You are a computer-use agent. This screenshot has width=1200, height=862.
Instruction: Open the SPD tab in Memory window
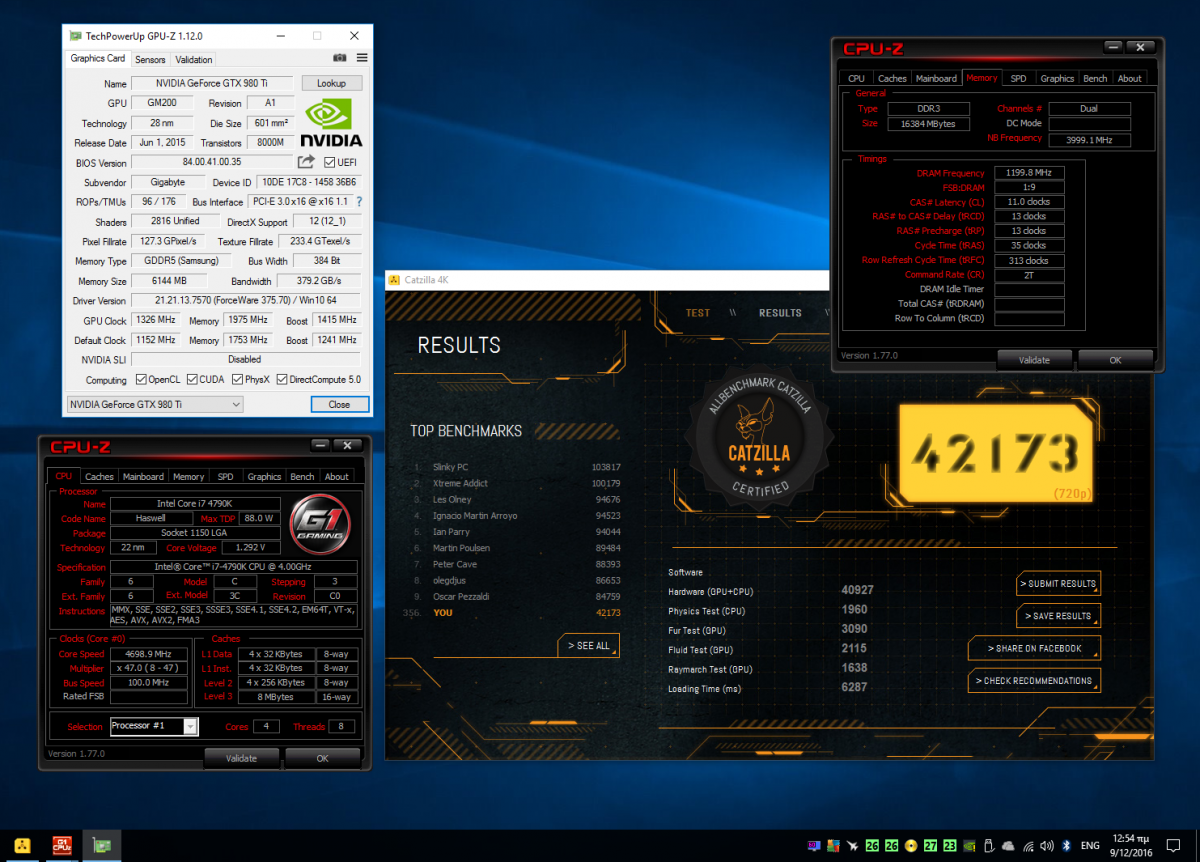pos(1018,78)
